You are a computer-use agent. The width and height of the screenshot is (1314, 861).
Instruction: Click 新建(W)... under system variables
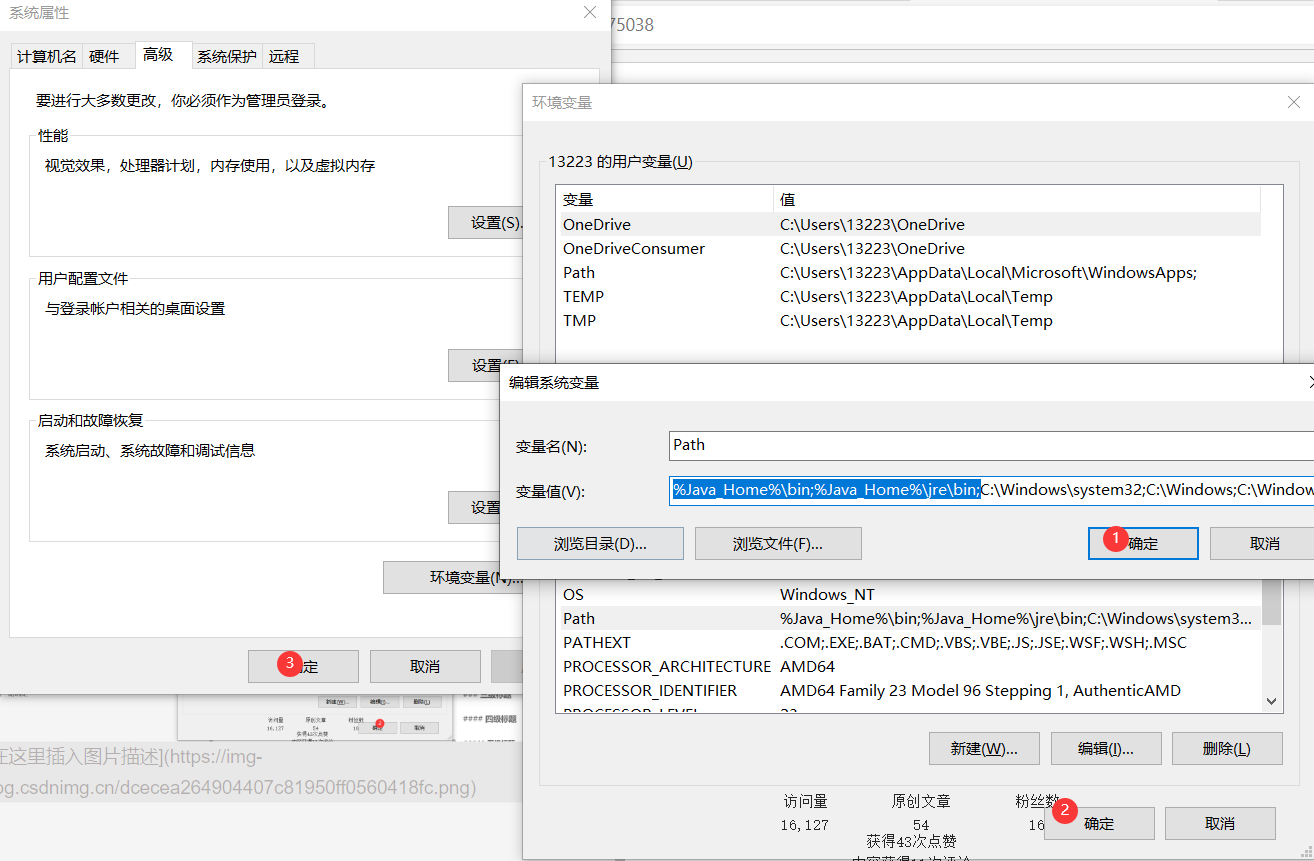click(984, 748)
